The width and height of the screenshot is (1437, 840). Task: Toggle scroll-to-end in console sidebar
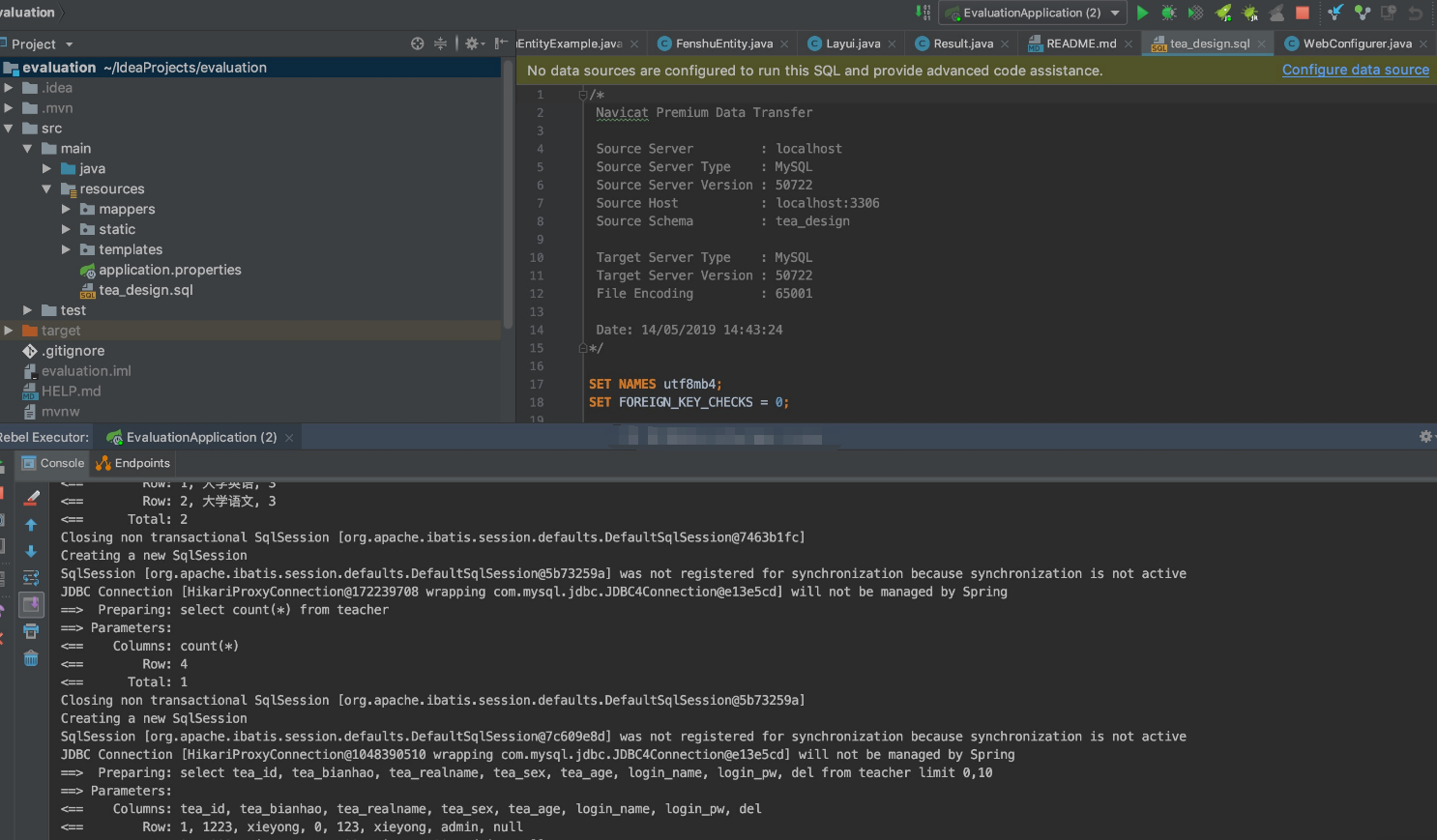[31, 605]
